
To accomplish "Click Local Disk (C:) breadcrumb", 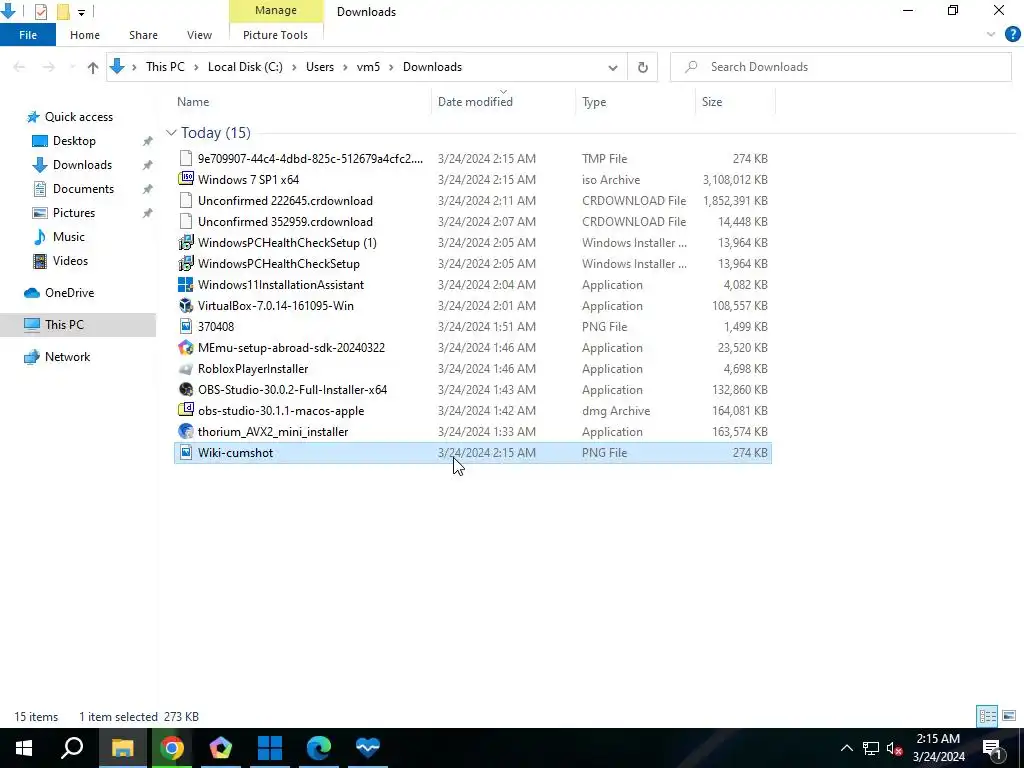I will click(x=245, y=67).
